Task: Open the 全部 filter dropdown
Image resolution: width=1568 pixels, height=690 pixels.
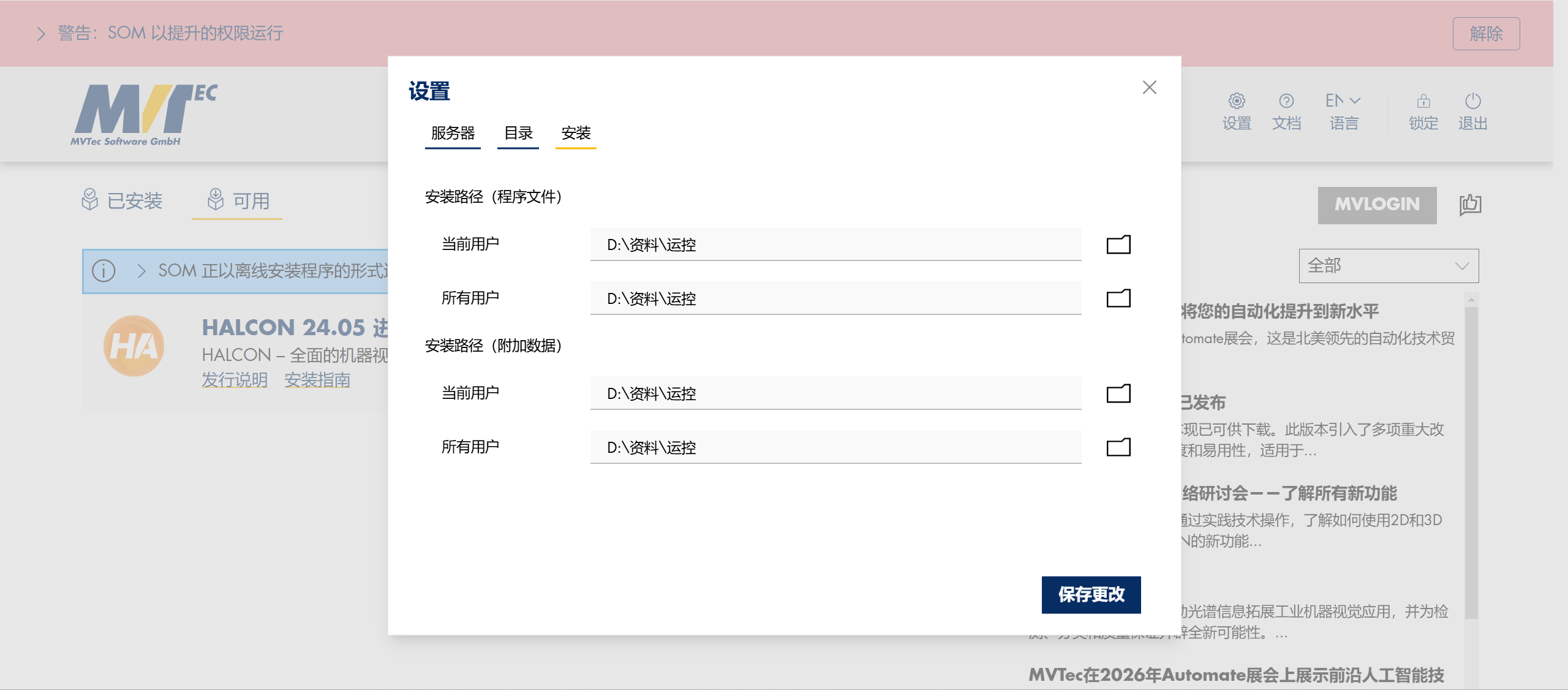Action: click(1389, 266)
